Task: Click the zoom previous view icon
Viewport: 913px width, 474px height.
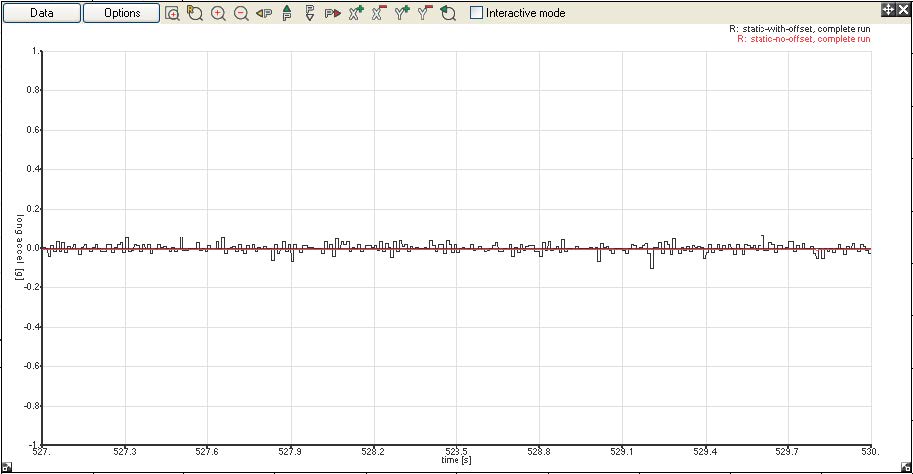Action: tap(195, 13)
